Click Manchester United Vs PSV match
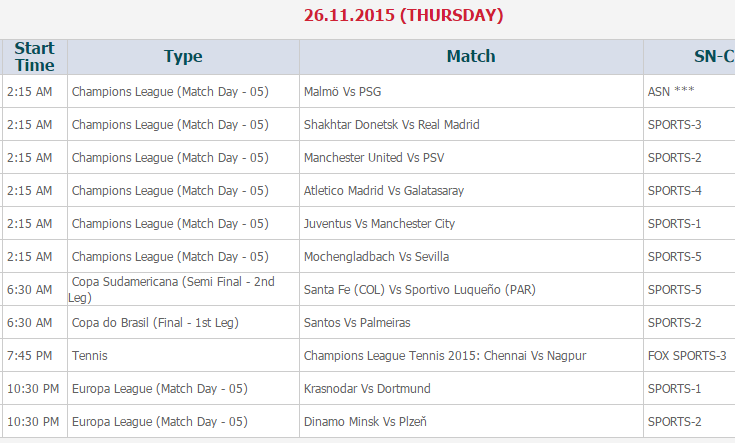This screenshot has height=443, width=735. [376, 158]
